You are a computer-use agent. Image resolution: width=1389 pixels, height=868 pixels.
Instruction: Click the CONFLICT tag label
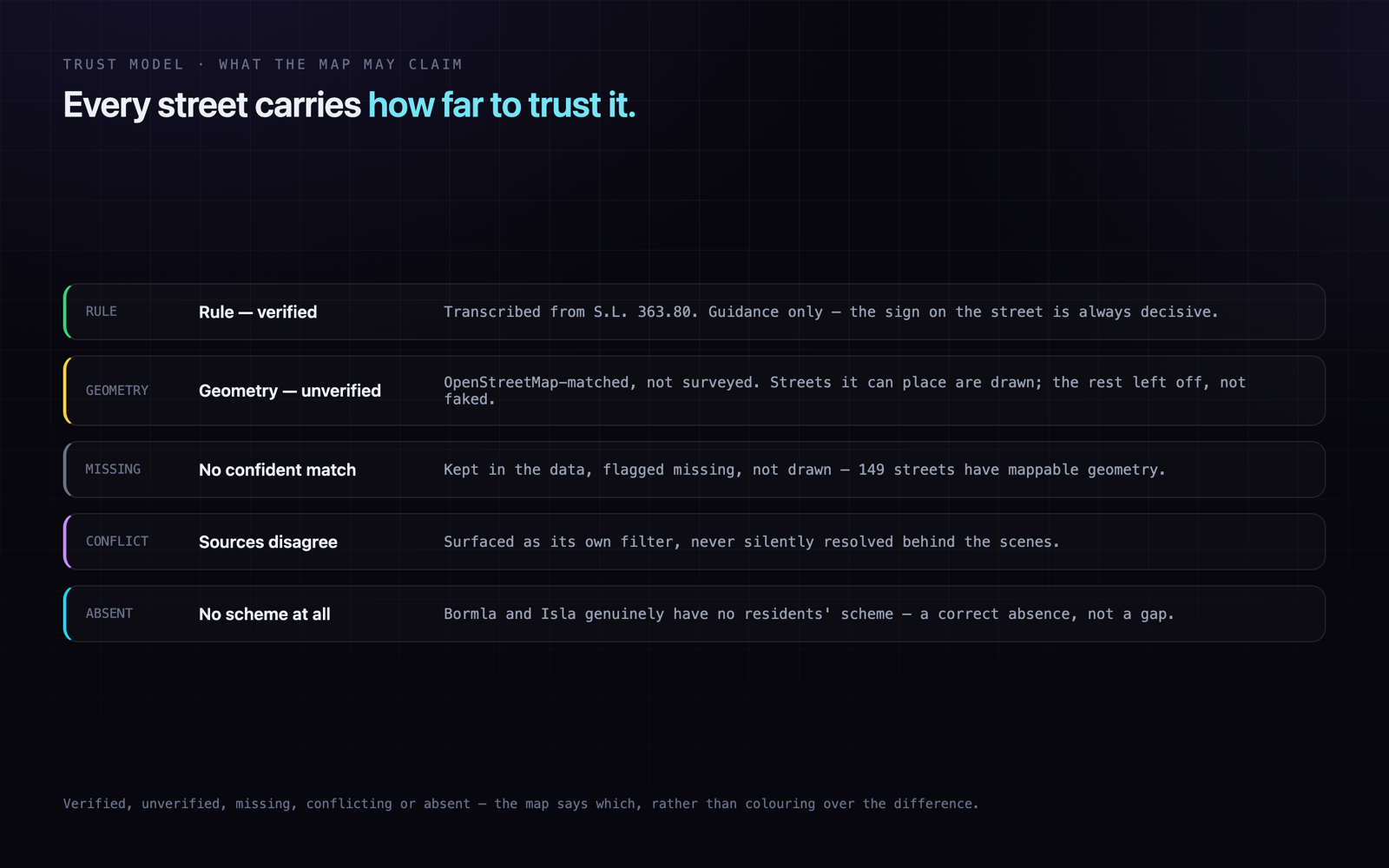coord(117,542)
